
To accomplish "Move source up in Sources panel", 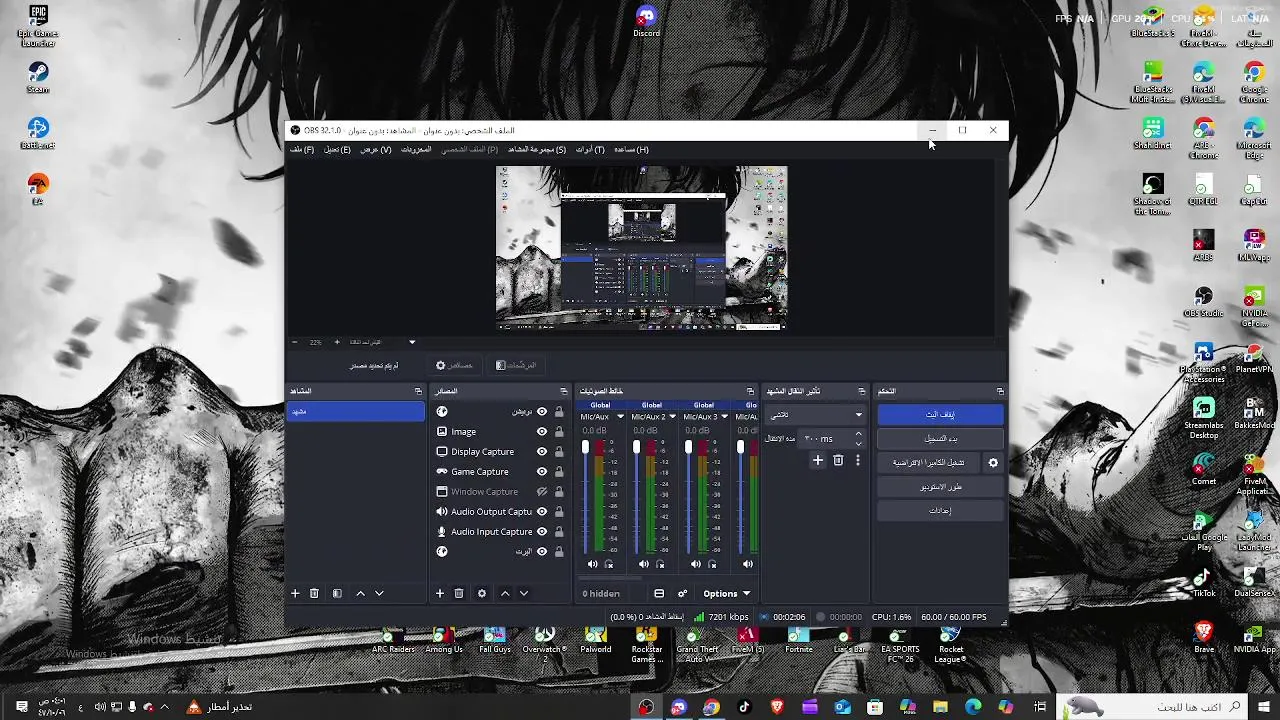I will pyautogui.click(x=505, y=593).
